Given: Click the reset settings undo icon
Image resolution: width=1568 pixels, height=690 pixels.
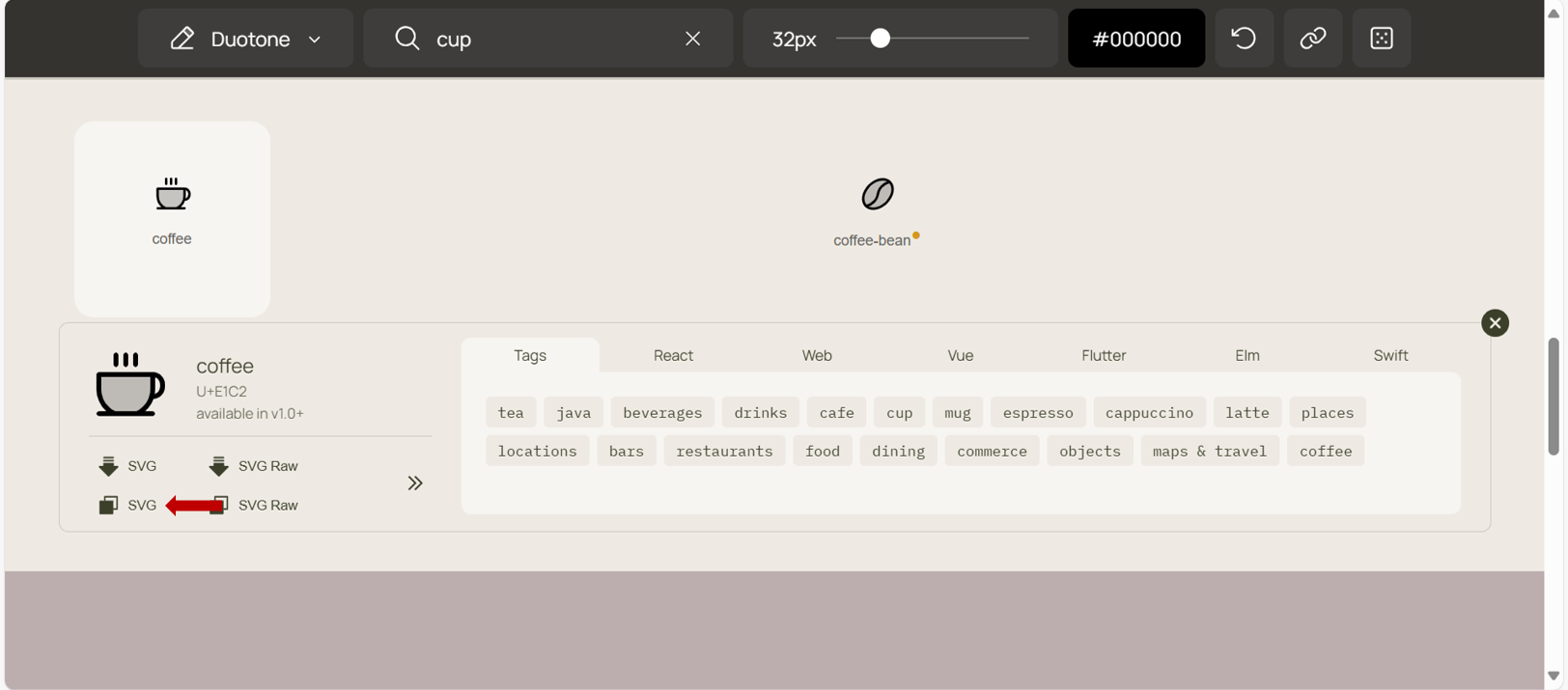Looking at the screenshot, I should [1244, 39].
